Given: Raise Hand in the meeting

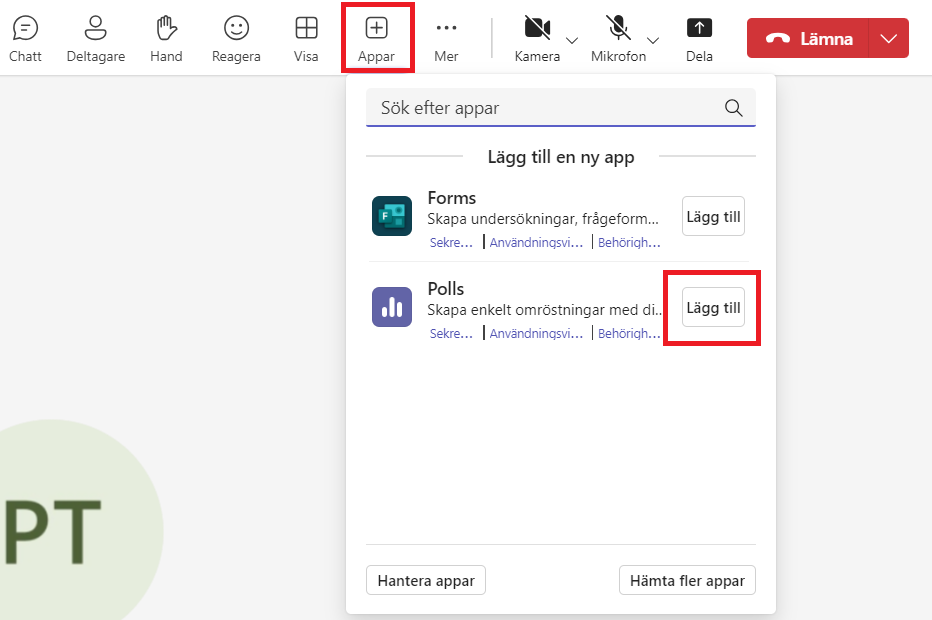Looking at the screenshot, I should click(166, 39).
